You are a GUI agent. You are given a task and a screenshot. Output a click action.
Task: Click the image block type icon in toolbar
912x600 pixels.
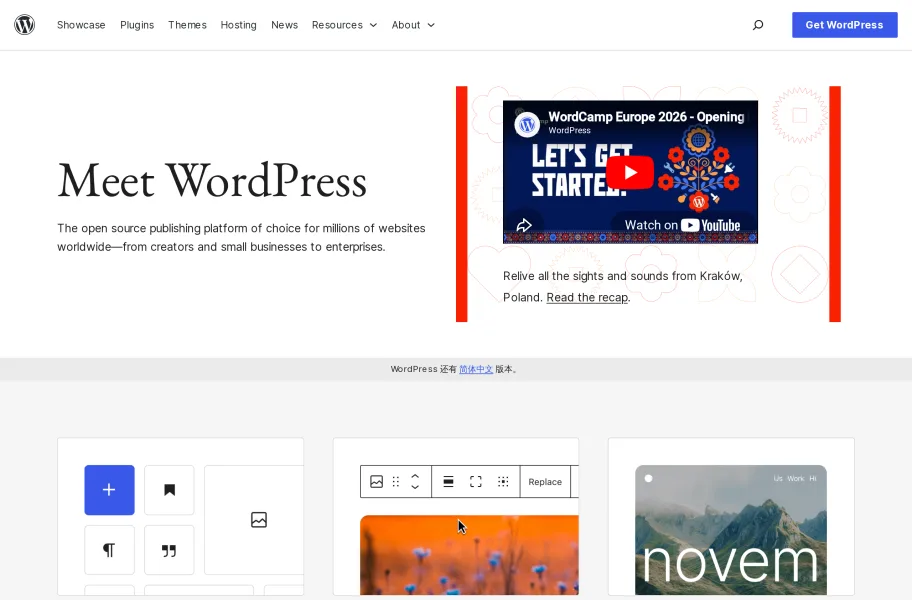tap(376, 481)
